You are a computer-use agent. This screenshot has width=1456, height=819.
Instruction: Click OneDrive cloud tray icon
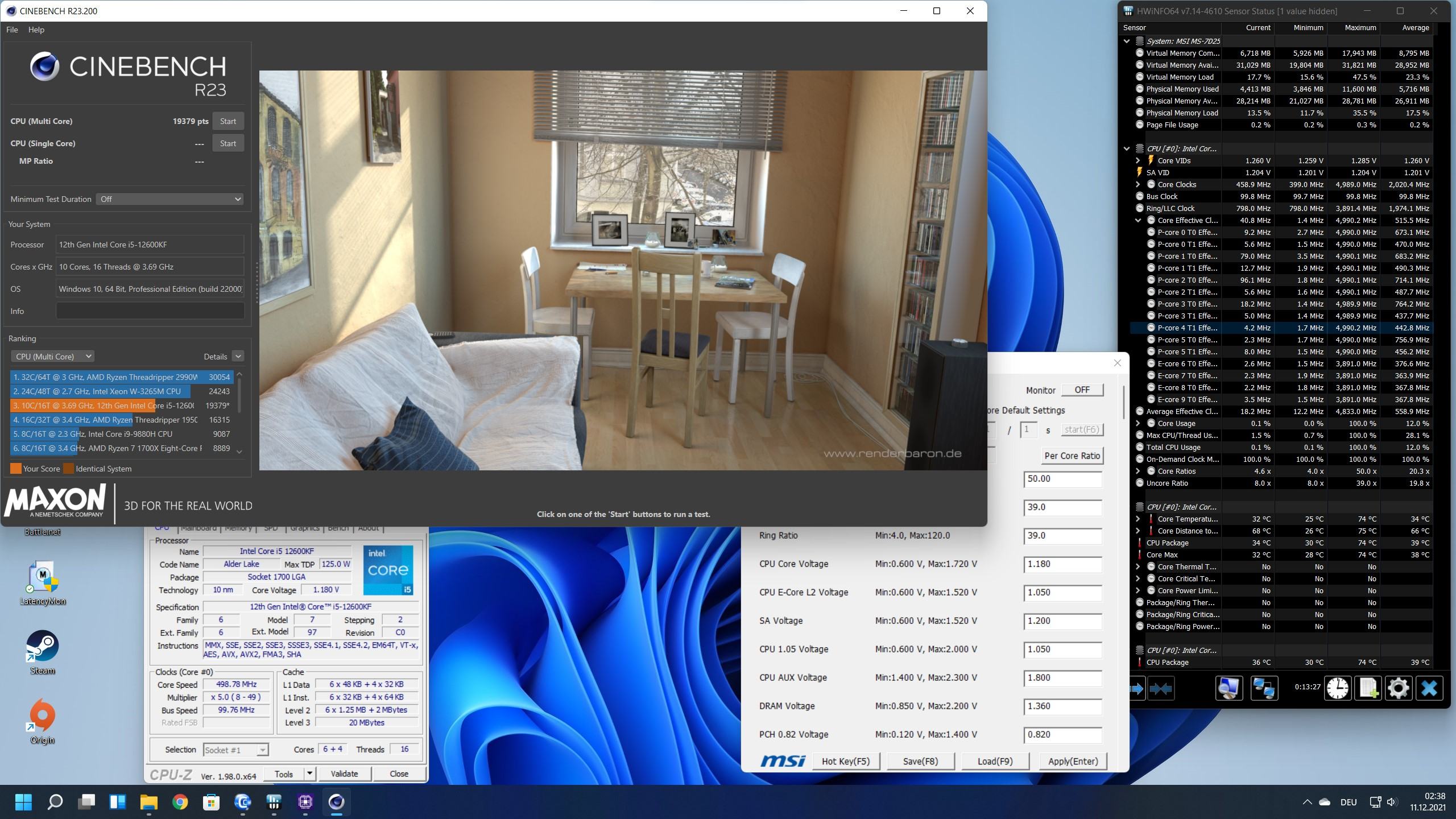1325,802
